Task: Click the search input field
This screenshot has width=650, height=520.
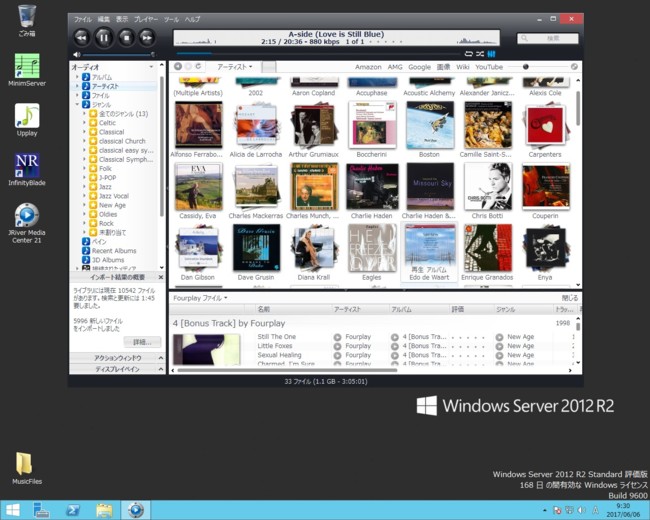Action: point(548,38)
